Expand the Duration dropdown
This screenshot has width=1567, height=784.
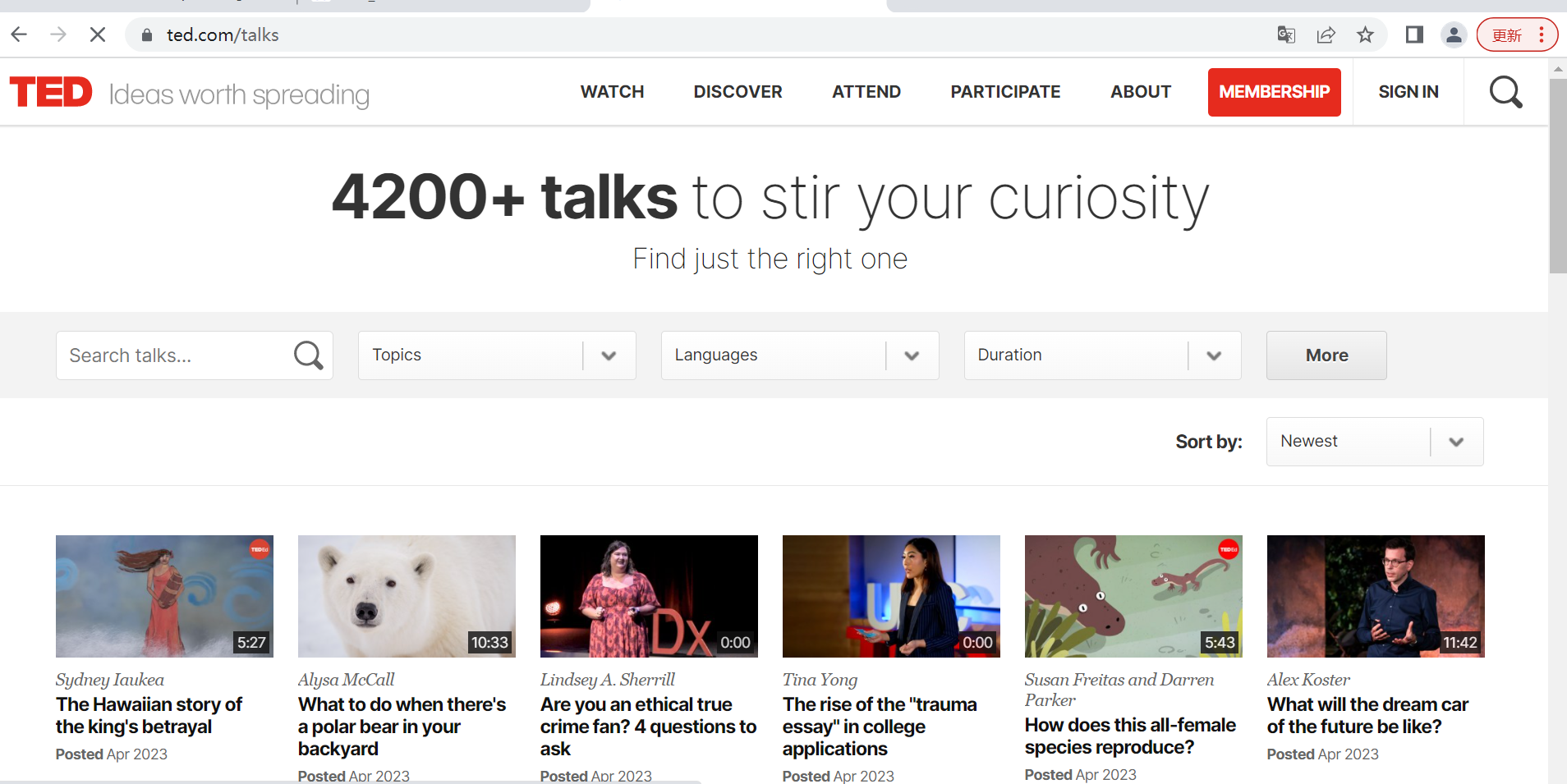(1102, 355)
